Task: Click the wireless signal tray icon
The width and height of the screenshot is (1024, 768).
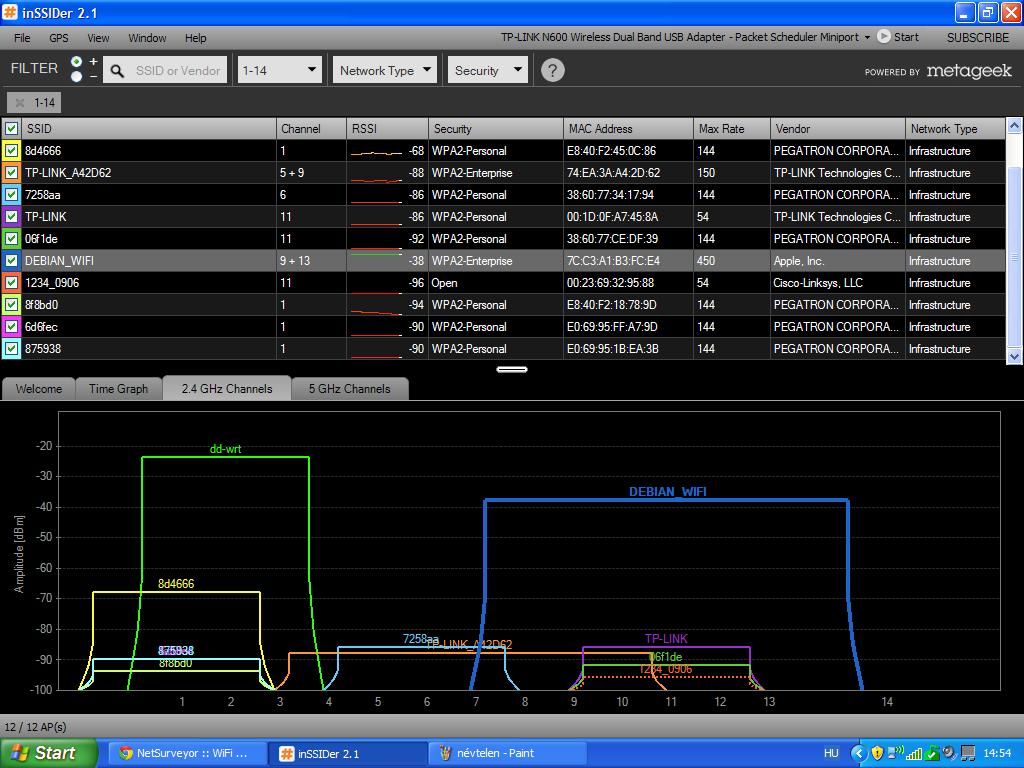Action: click(x=913, y=754)
